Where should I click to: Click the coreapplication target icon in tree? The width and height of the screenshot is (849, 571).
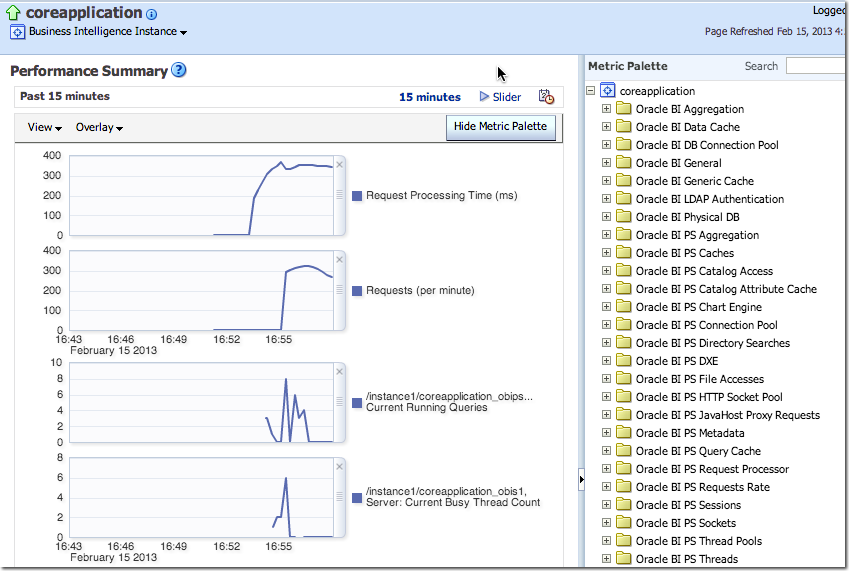point(608,90)
